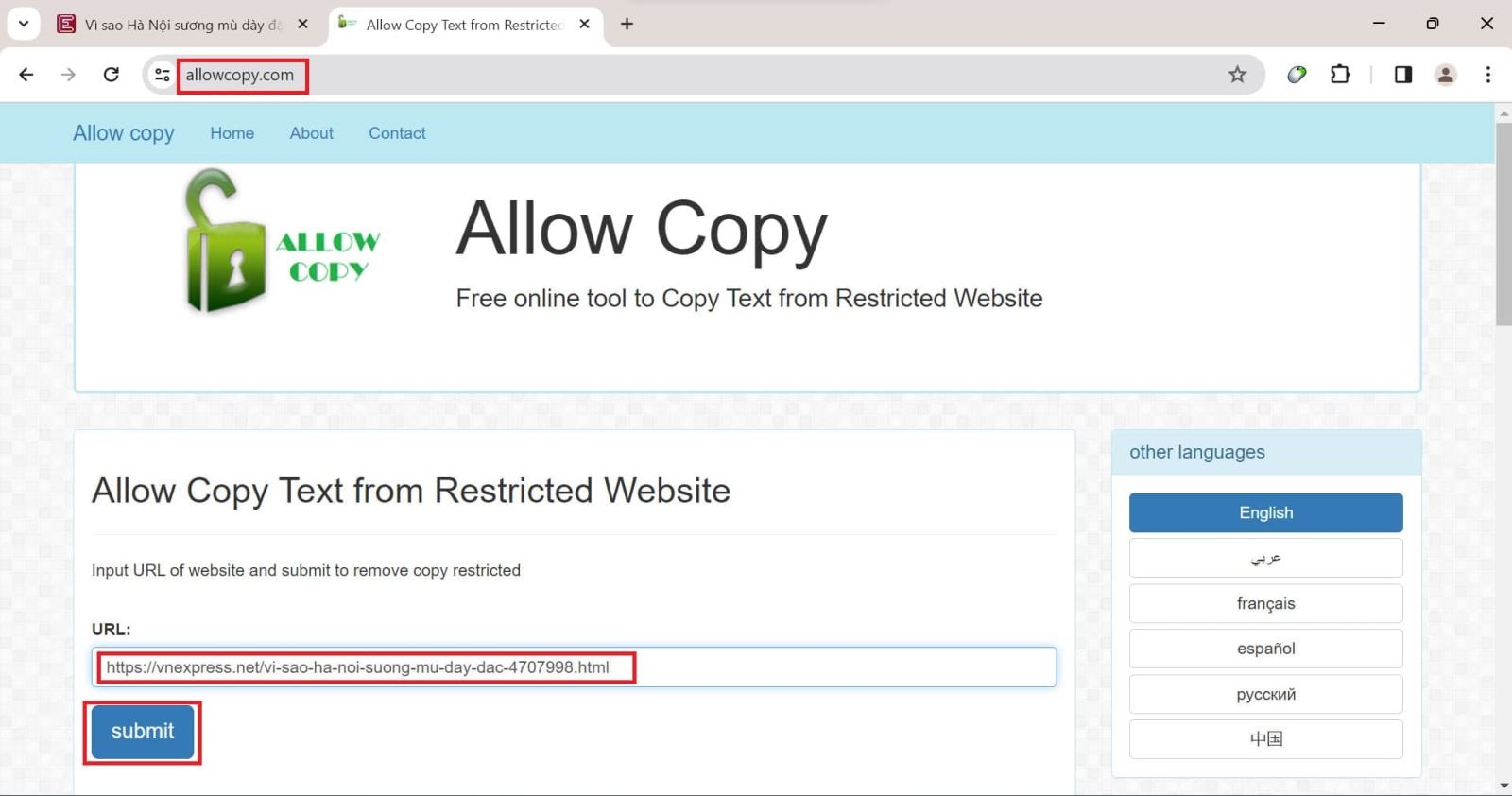Go back to the previous page
This screenshot has width=1512, height=796.
point(26,75)
